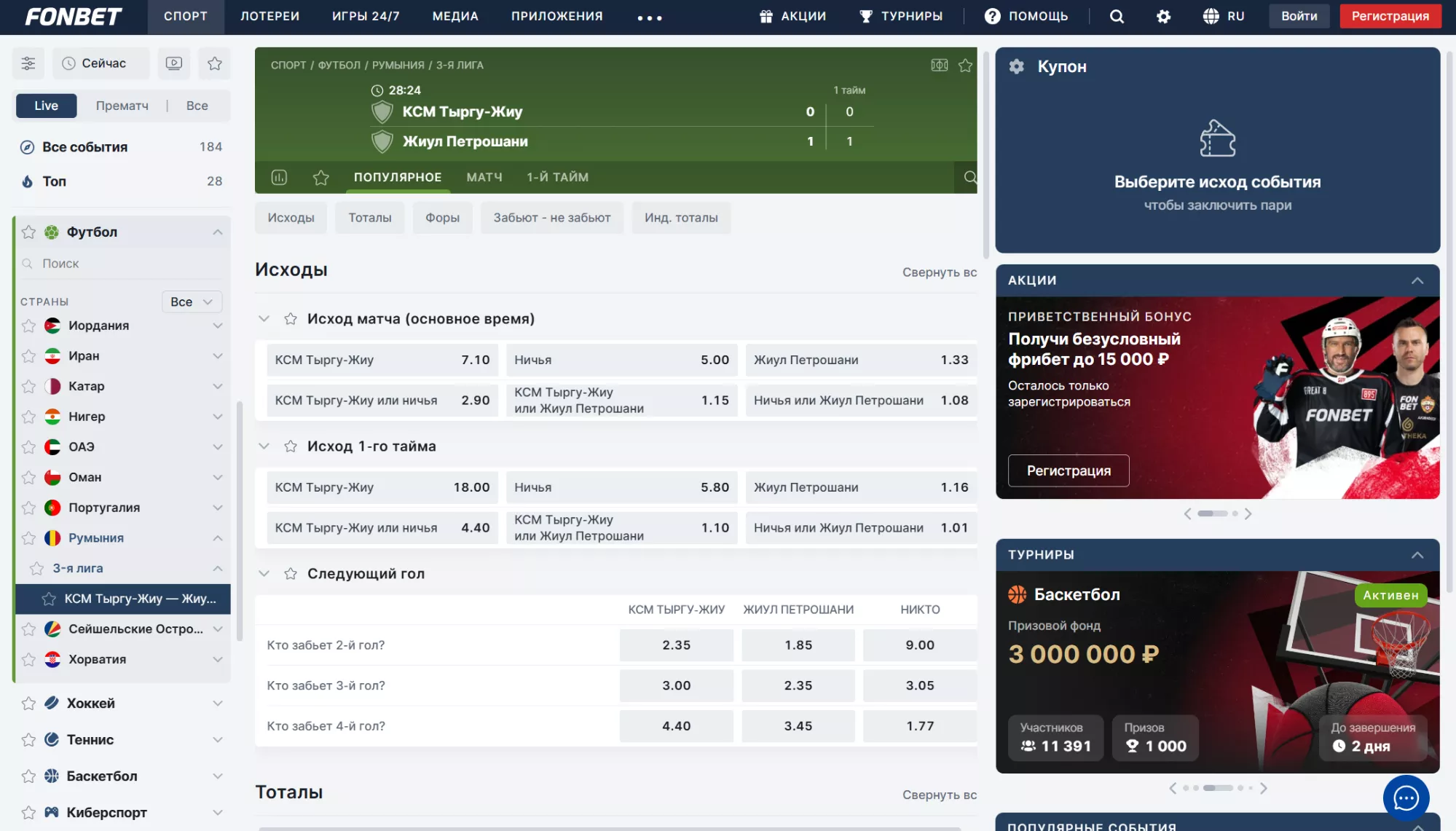Switch to the 1-Й ТАЙМ tab
Viewport: 1456px width, 831px height.
click(x=557, y=177)
